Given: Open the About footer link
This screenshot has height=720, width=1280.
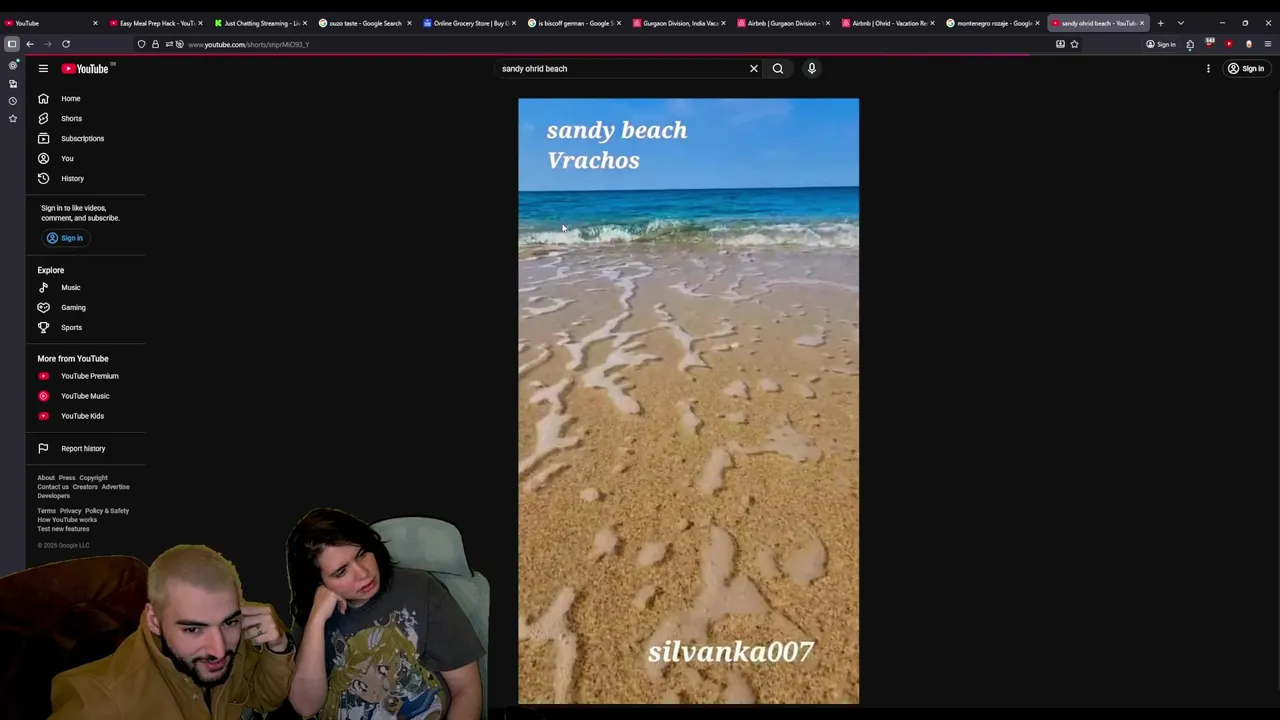Looking at the screenshot, I should coord(46,478).
